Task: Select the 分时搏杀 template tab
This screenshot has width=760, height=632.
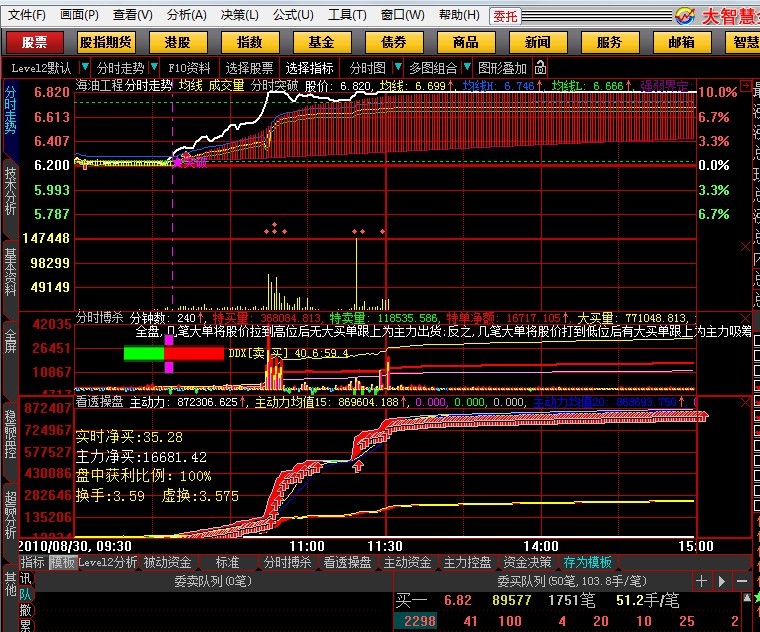Action: (287, 562)
